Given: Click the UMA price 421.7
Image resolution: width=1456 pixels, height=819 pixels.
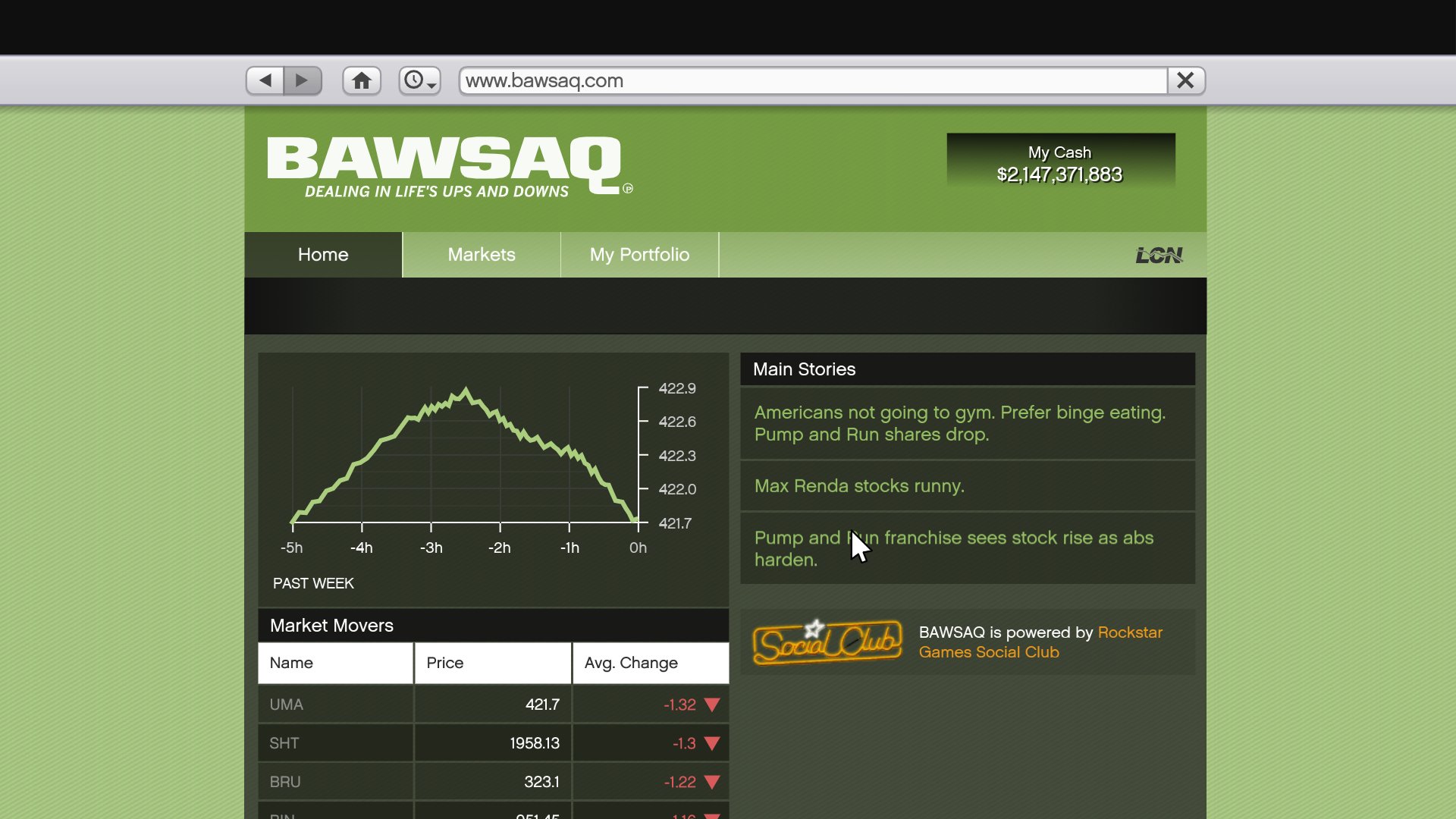Looking at the screenshot, I should point(542,704).
